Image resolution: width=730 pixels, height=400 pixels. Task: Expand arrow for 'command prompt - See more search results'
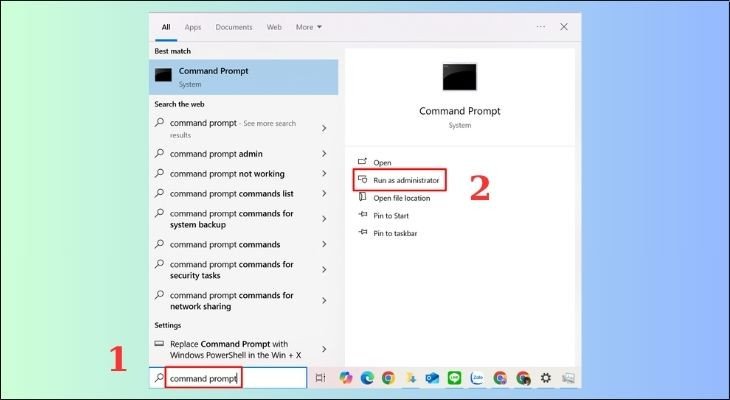pos(324,128)
